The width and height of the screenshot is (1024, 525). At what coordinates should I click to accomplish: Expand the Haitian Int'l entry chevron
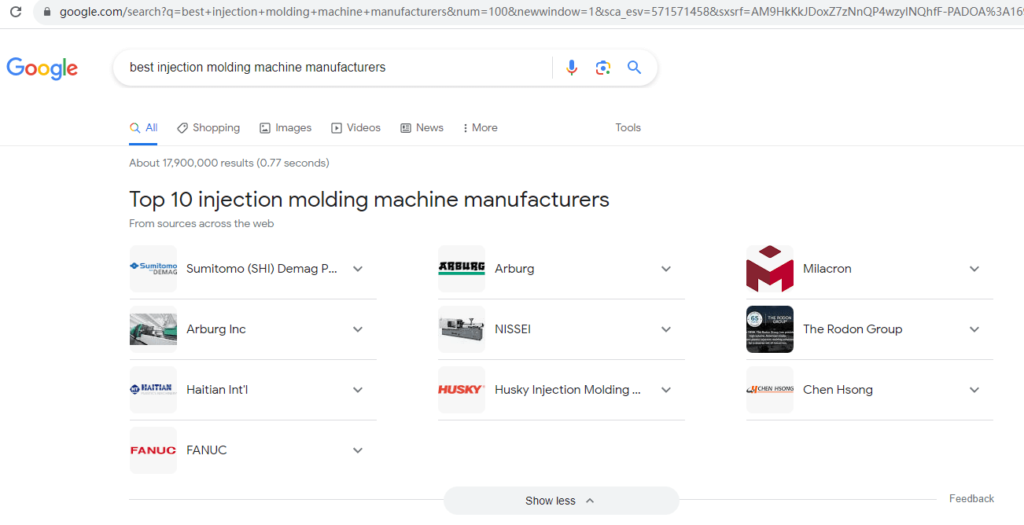tap(358, 390)
